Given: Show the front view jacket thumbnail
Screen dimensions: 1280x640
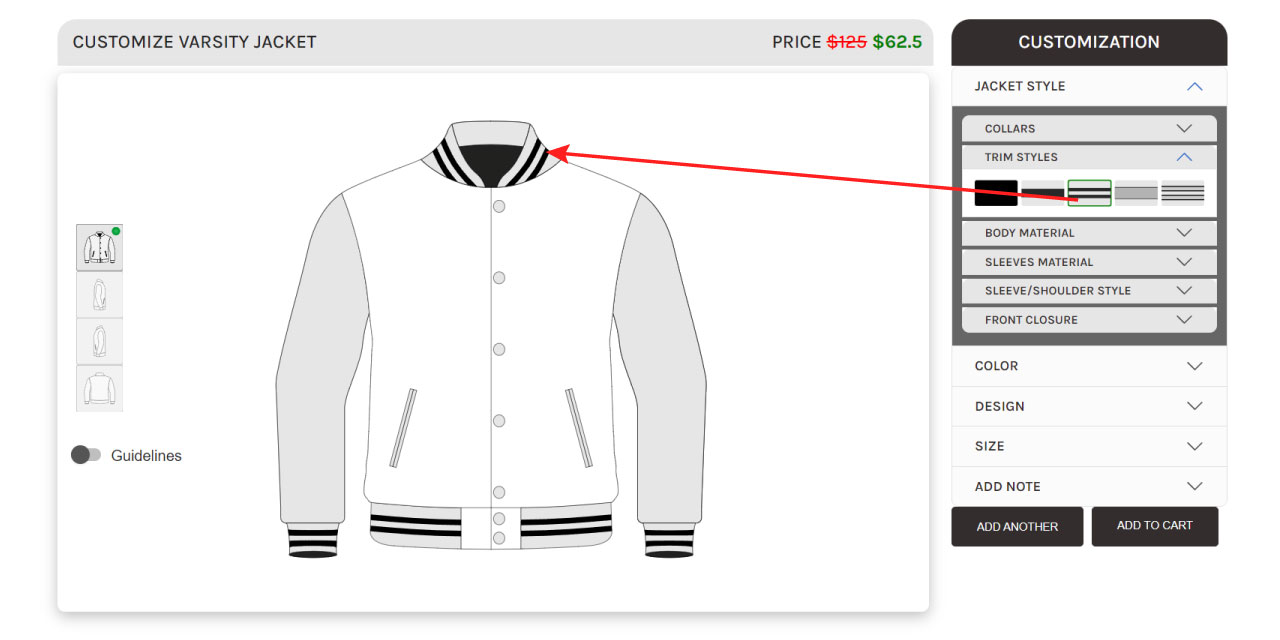Looking at the screenshot, I should click(100, 247).
